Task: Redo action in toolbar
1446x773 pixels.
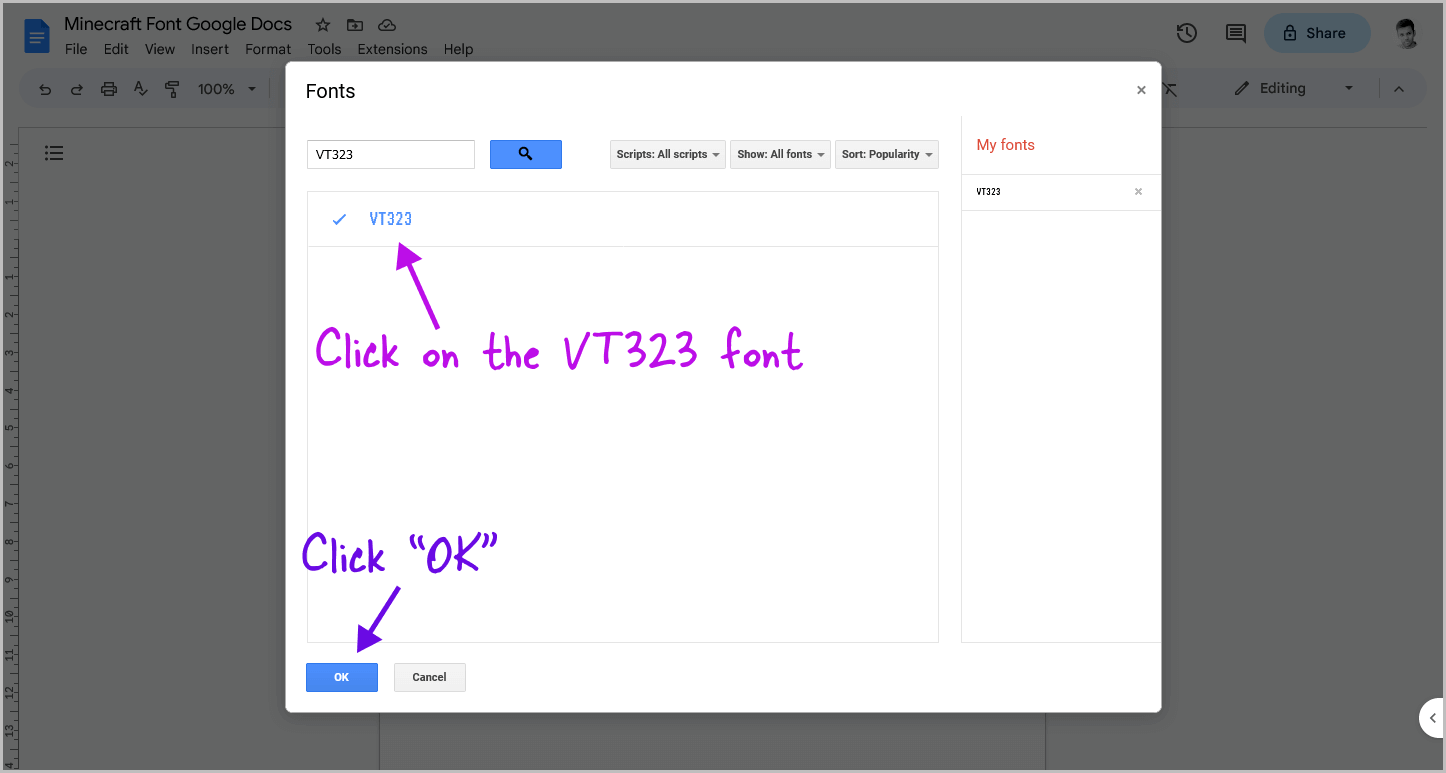Action: (x=77, y=89)
